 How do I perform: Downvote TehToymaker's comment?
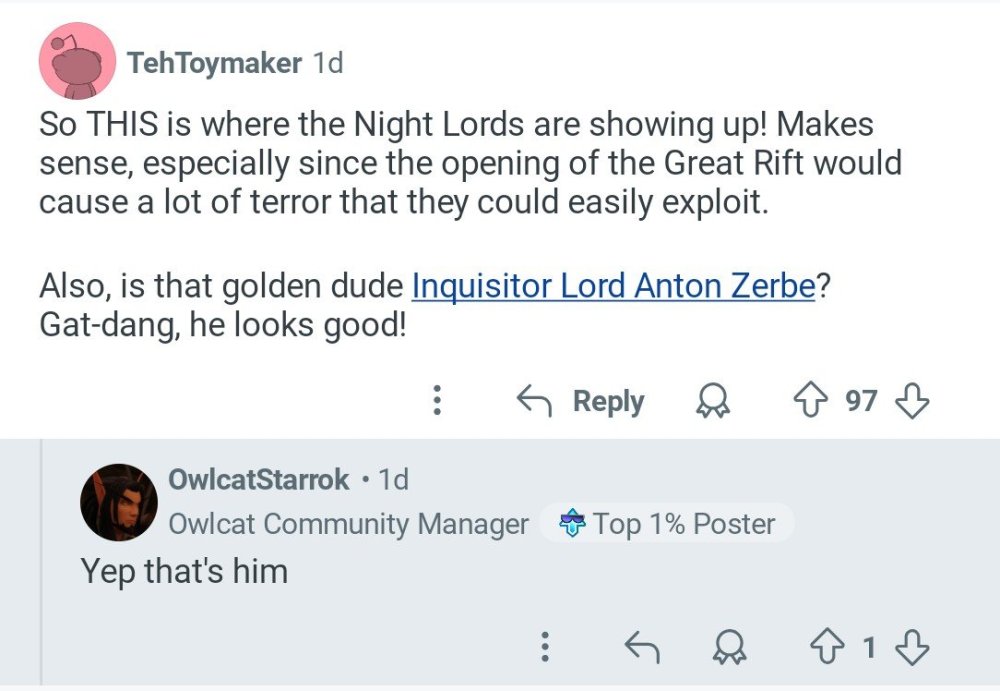click(x=911, y=401)
